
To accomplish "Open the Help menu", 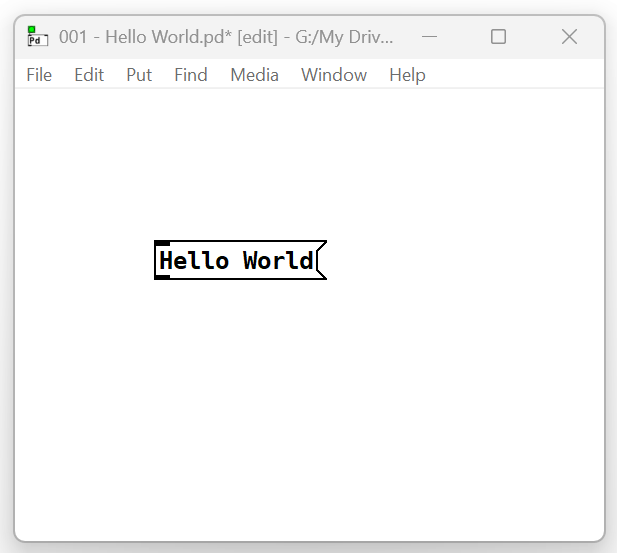I will pyautogui.click(x=407, y=75).
